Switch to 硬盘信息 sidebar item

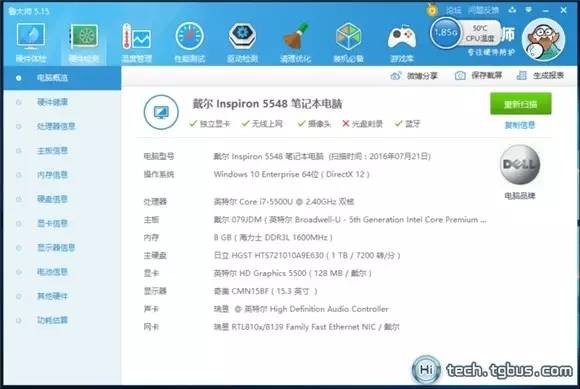point(52,199)
